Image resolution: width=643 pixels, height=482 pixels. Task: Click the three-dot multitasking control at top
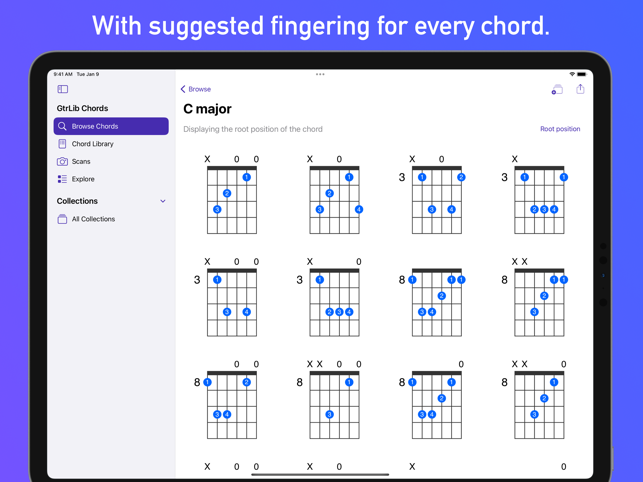pyautogui.click(x=320, y=74)
